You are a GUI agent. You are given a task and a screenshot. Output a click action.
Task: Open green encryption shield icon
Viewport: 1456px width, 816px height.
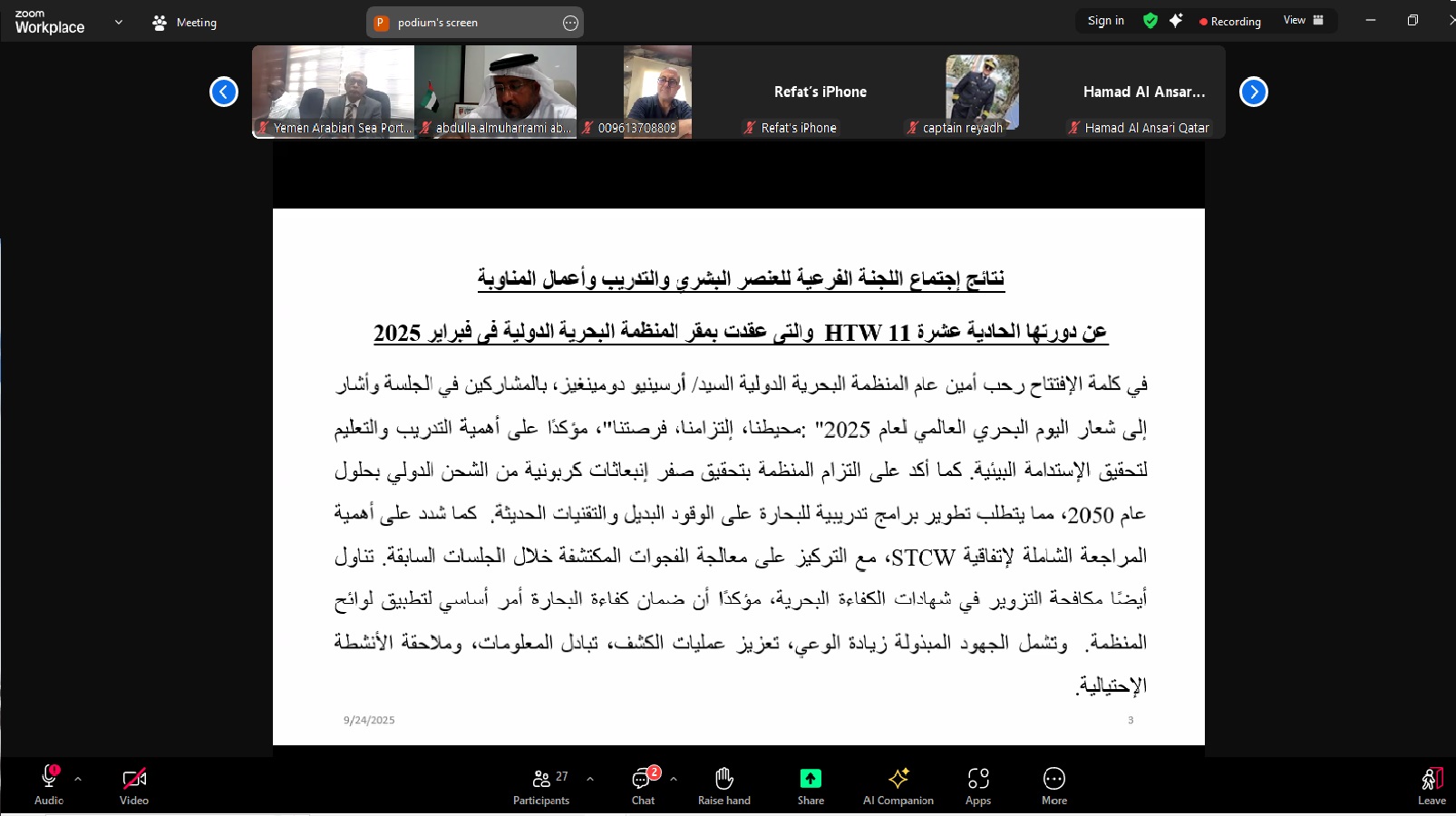pos(1150,21)
